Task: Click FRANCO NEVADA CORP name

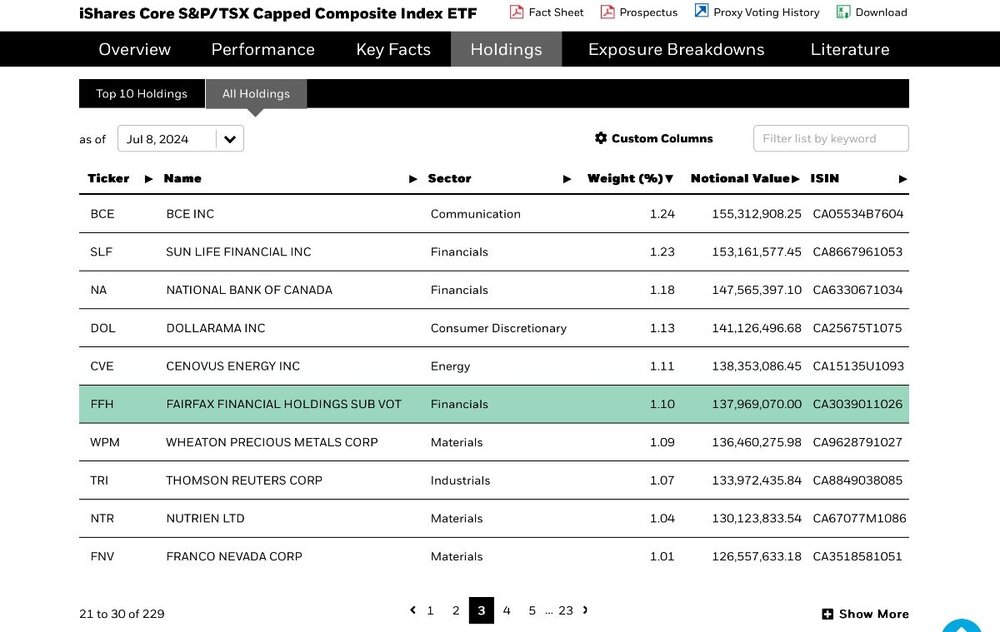Action: tap(234, 557)
